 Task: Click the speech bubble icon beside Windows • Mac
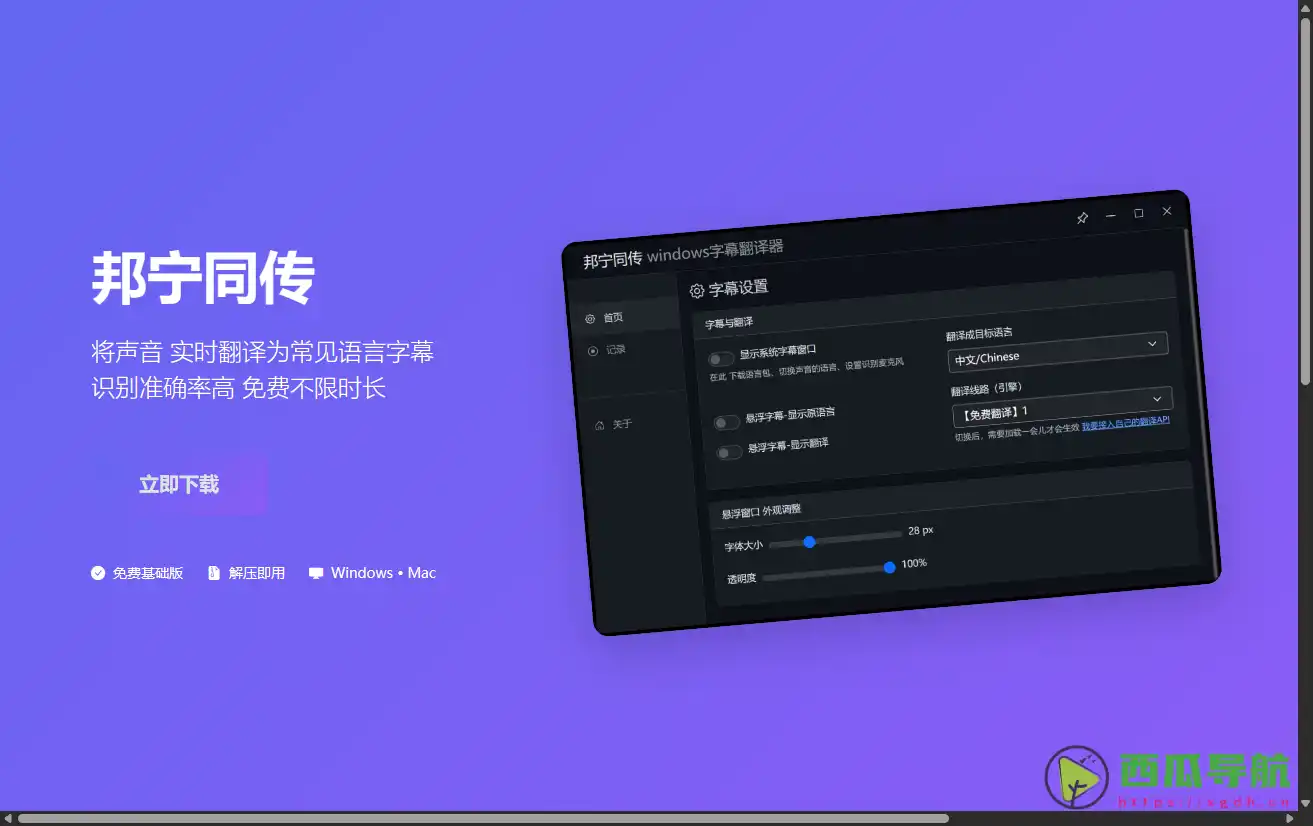(315, 572)
